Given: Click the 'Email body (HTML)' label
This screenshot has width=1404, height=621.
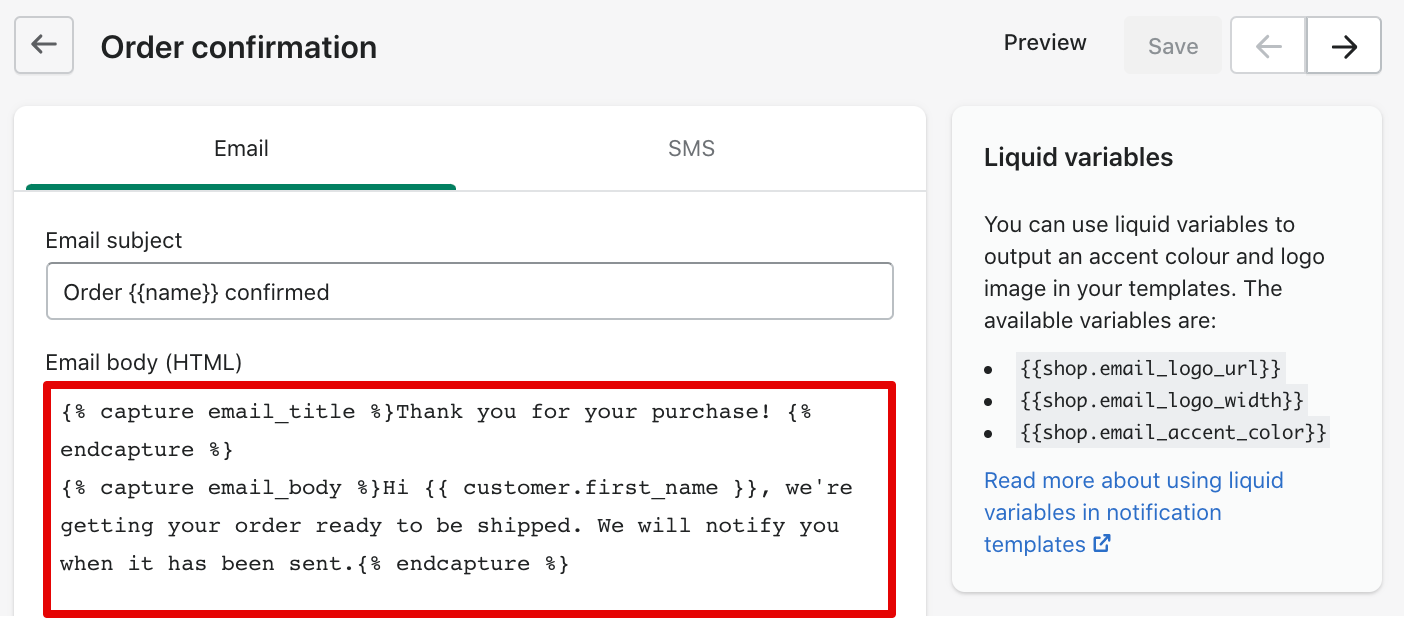Looking at the screenshot, I should point(144,362).
